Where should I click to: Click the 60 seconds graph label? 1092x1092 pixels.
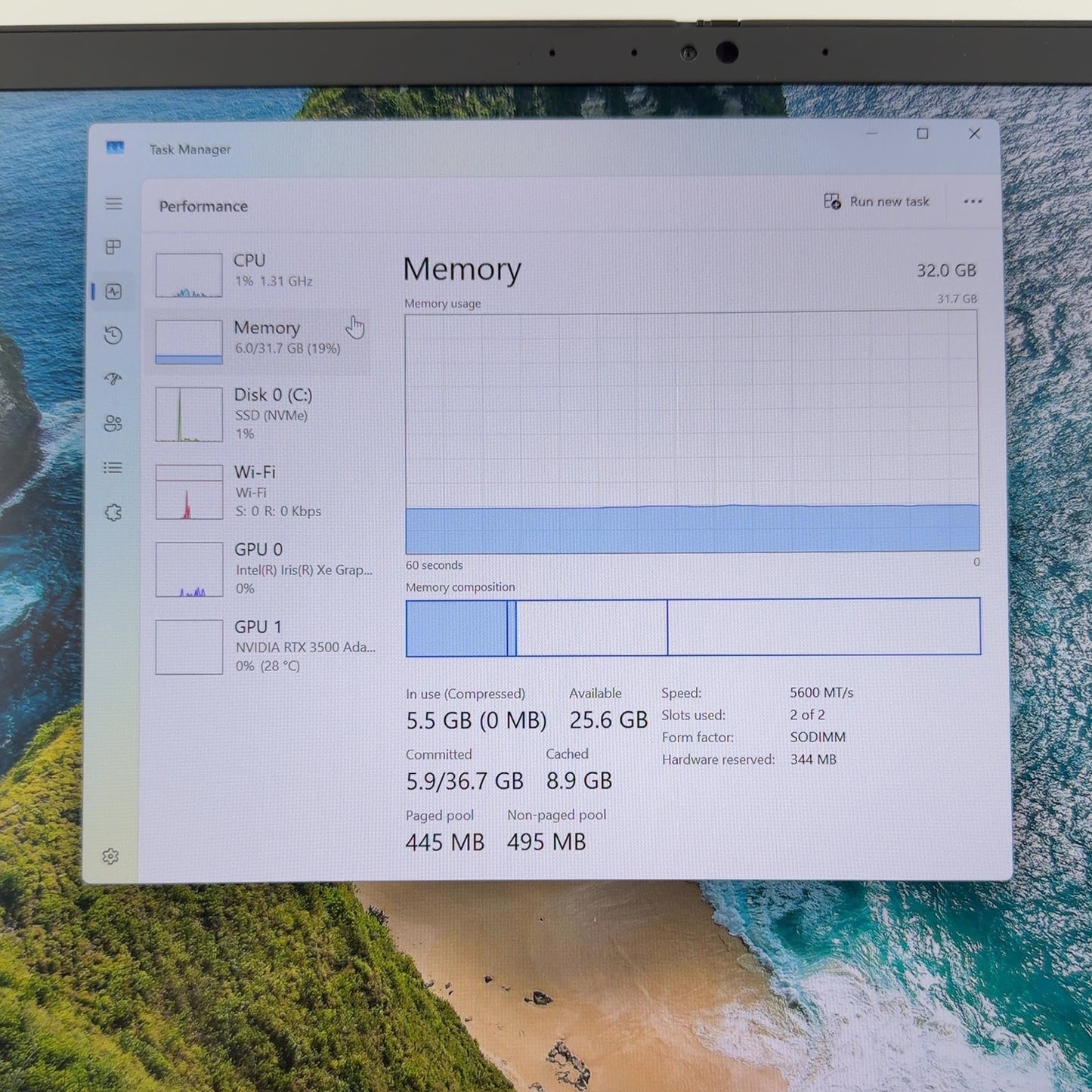pos(434,565)
